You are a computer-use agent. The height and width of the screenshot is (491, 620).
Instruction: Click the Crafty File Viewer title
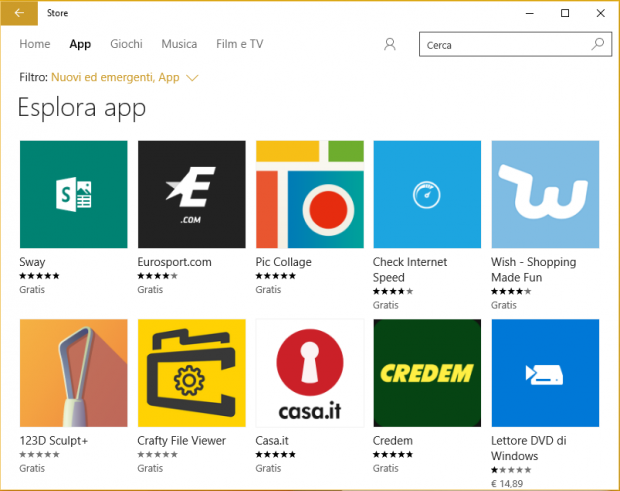click(x=181, y=440)
